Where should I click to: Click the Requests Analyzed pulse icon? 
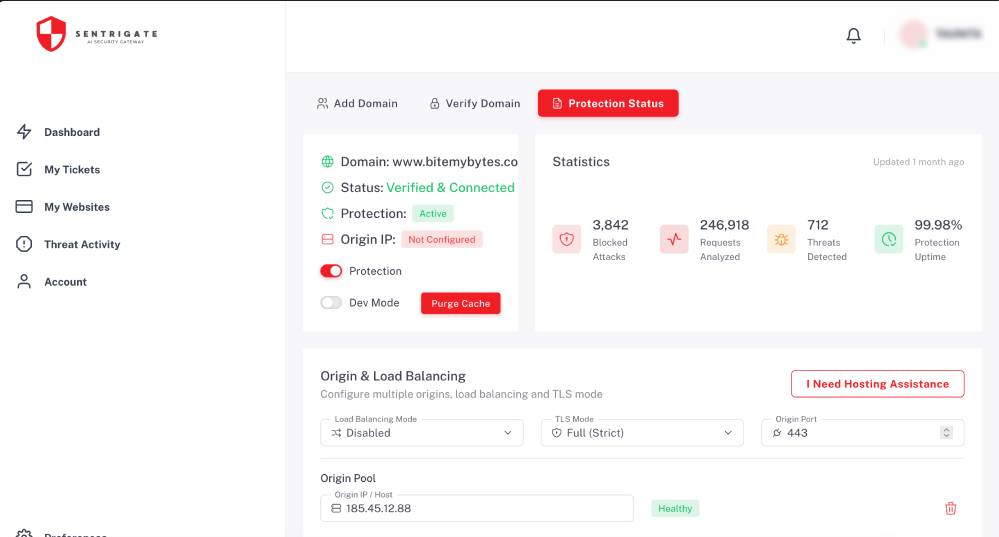tap(674, 240)
